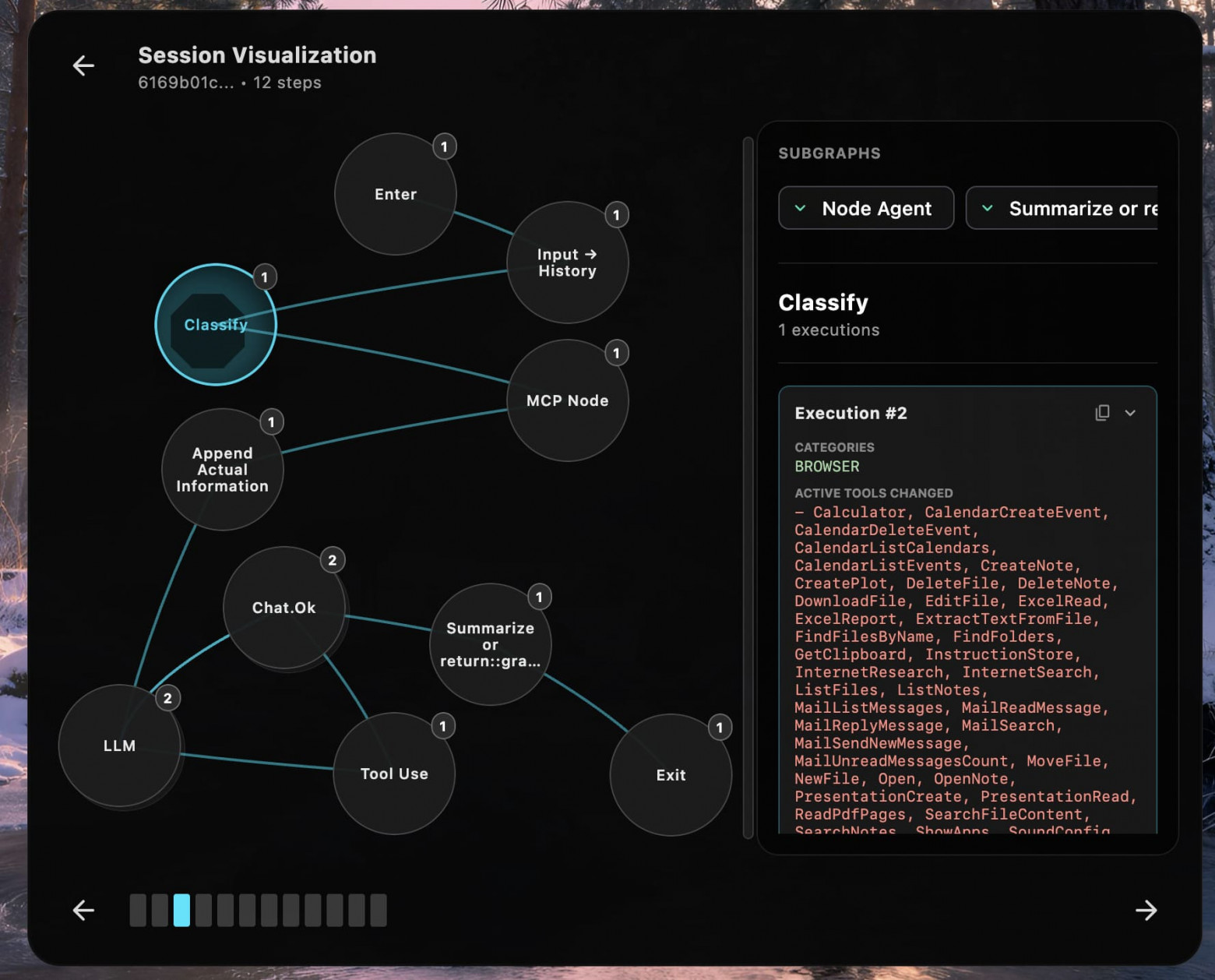This screenshot has height=980, width=1215.
Task: Click the MCP Node circle
Action: 567,400
